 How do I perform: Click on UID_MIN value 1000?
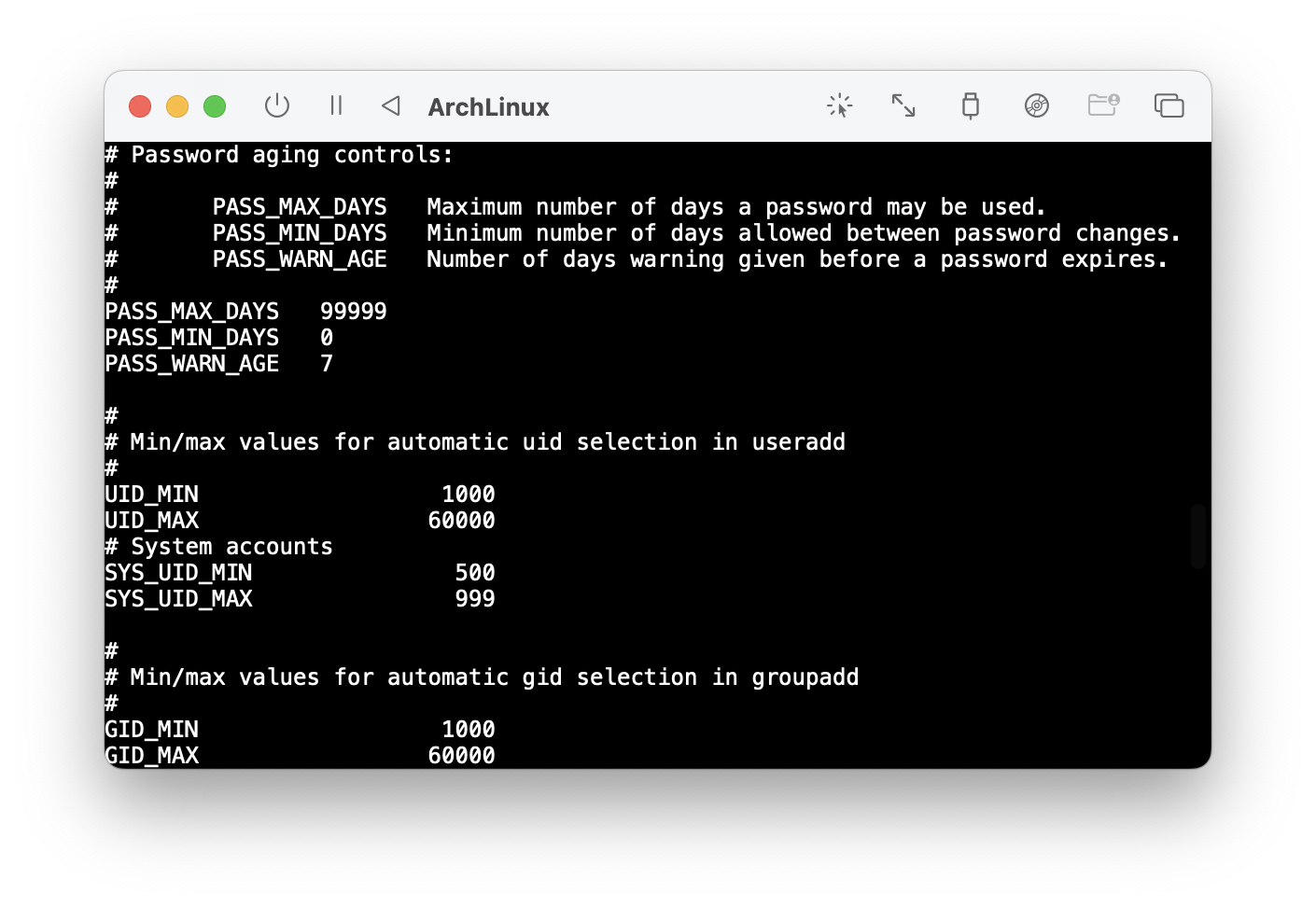468,495
